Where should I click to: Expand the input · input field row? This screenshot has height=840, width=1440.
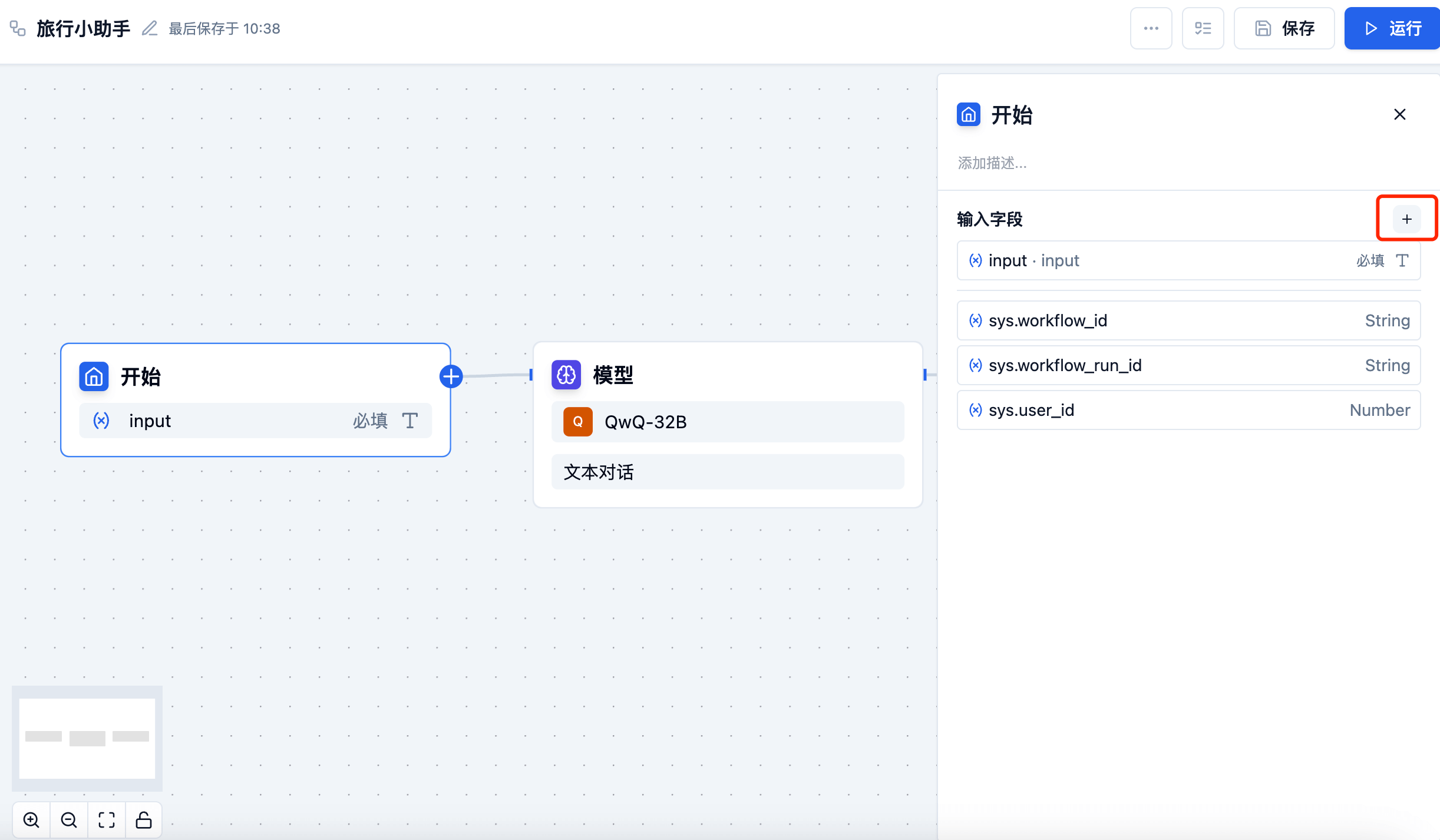point(1119,260)
